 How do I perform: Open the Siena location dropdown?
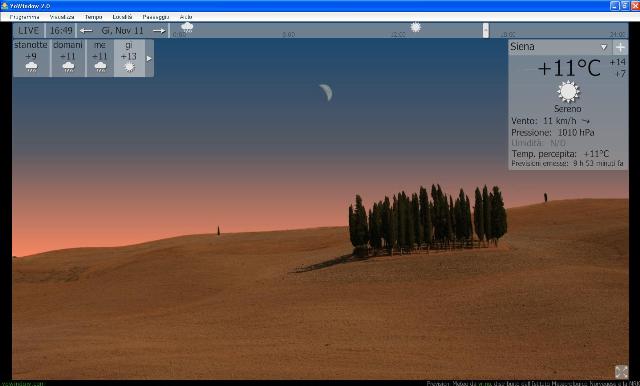604,47
